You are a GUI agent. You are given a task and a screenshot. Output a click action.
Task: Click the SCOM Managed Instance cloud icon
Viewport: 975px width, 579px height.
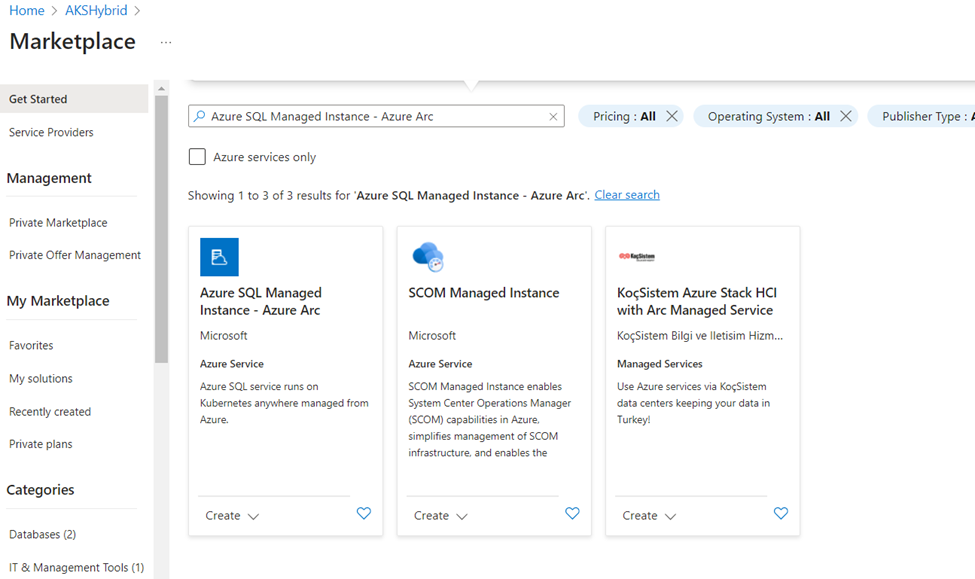pyautogui.click(x=428, y=257)
